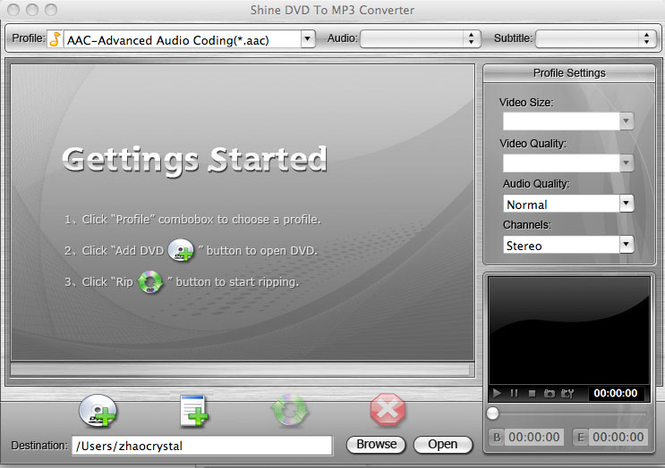The height and width of the screenshot is (468, 665).
Task: Click the window minimize button
Action: point(33,10)
